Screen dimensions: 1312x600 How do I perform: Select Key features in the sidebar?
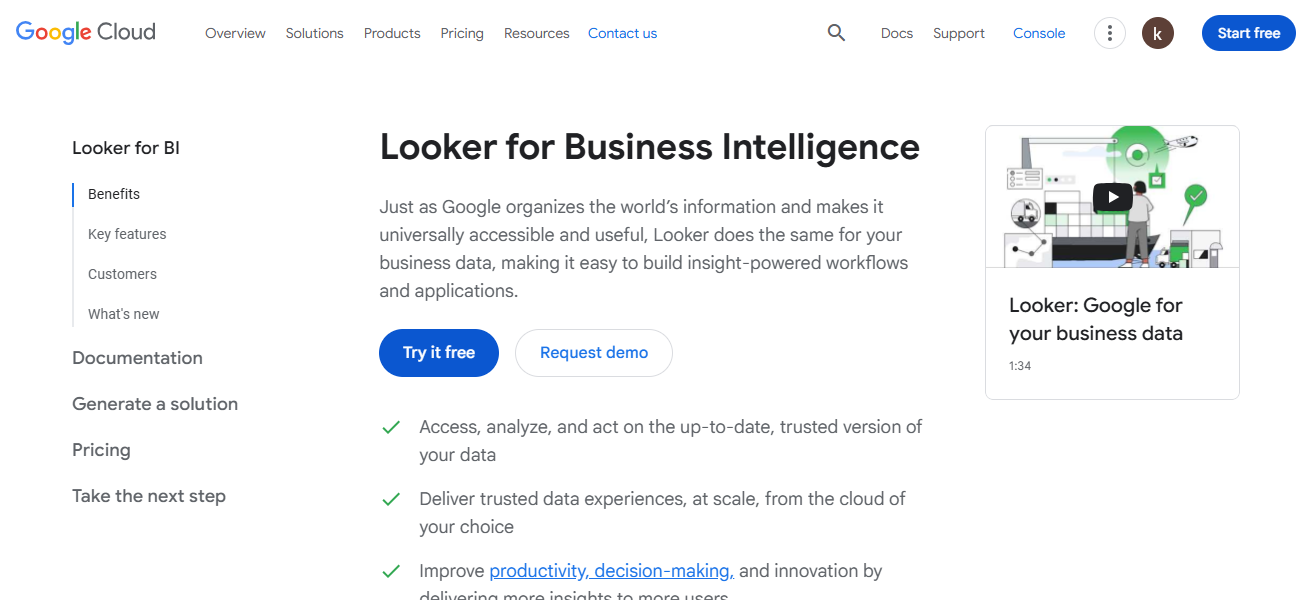[127, 233]
